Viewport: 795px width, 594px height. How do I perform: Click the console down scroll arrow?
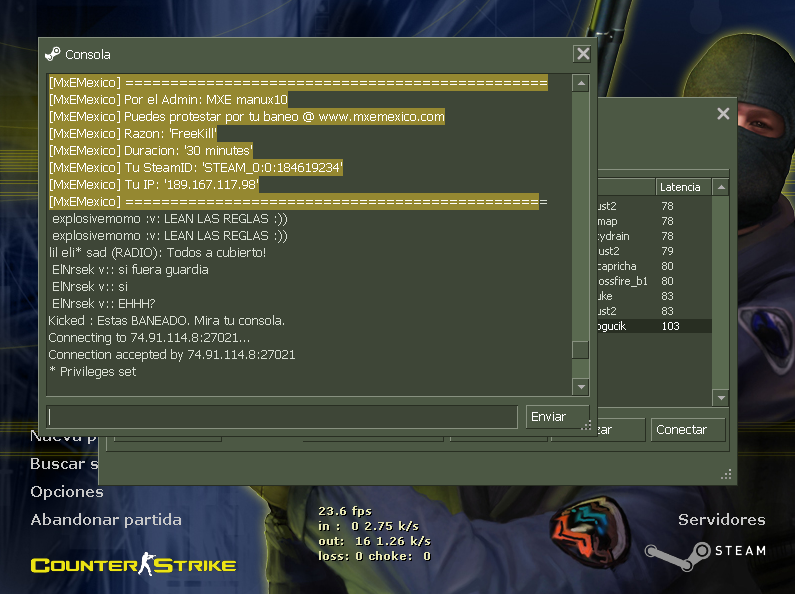(581, 387)
